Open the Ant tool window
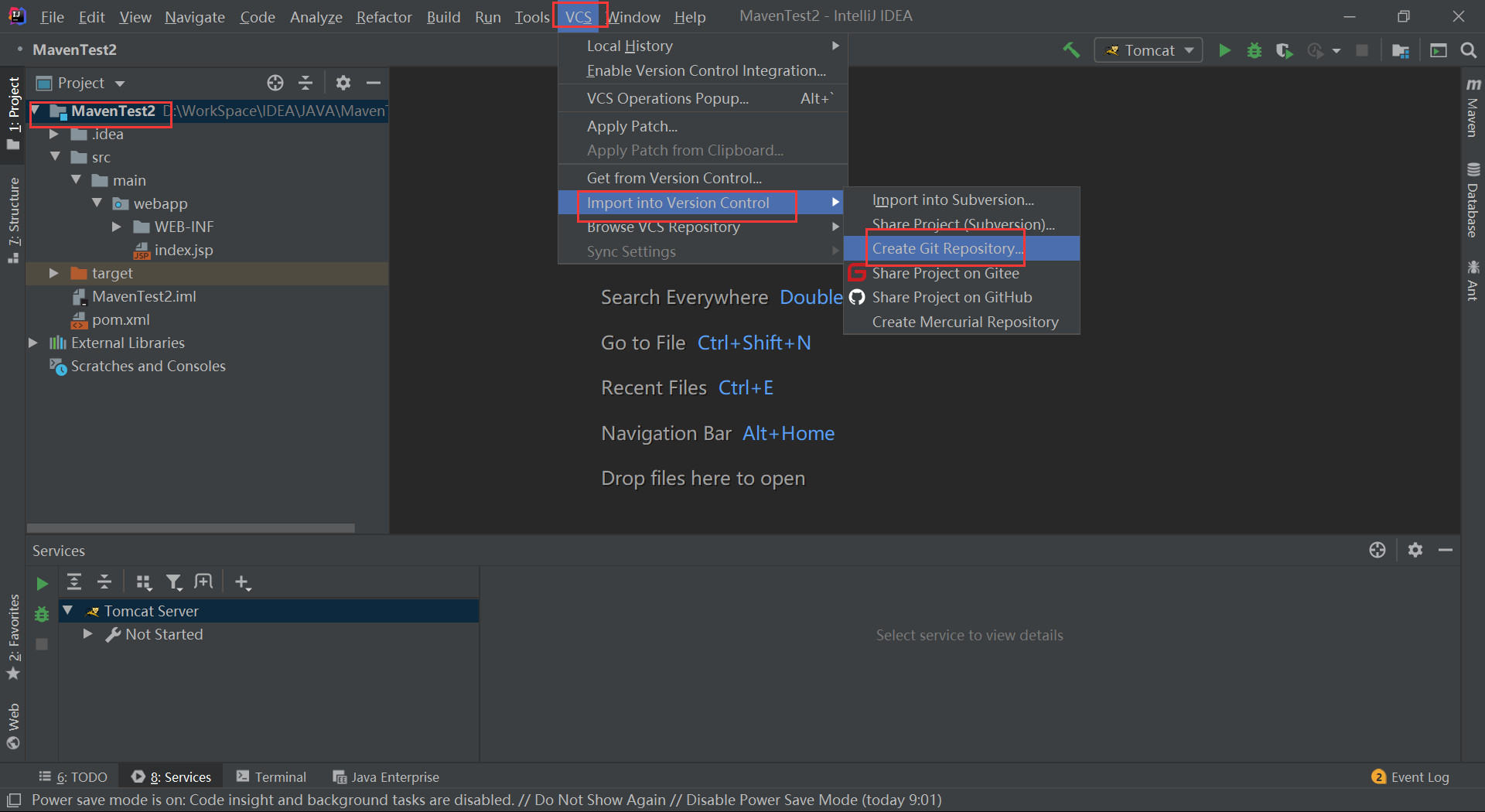This screenshot has width=1485, height=812. pyautogui.click(x=1473, y=281)
